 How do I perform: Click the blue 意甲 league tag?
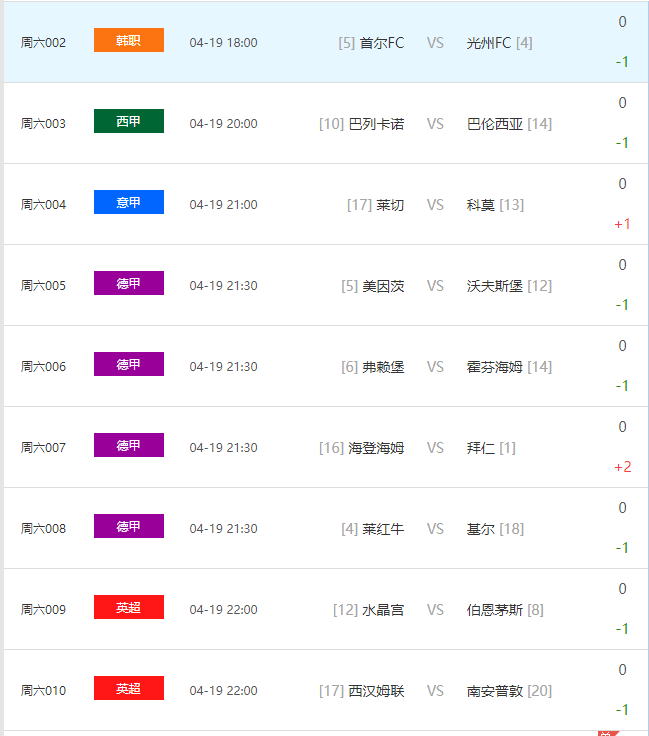click(128, 203)
